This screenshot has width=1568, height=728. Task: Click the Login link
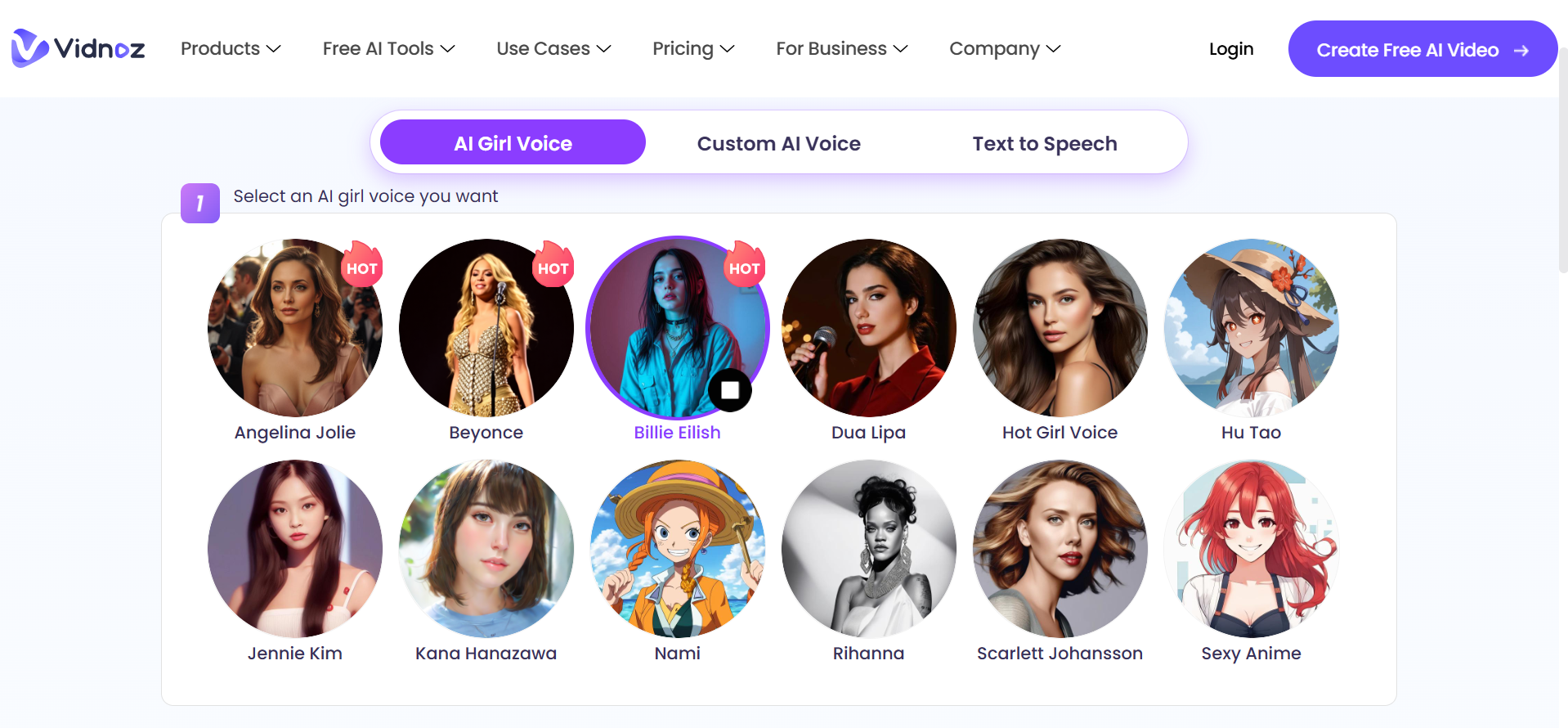click(x=1231, y=49)
